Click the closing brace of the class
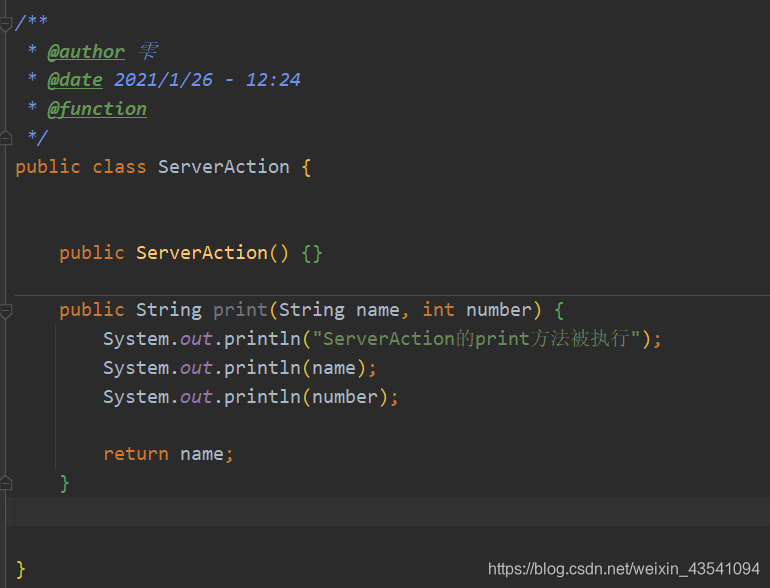The height and width of the screenshot is (588, 770). click(x=20, y=569)
